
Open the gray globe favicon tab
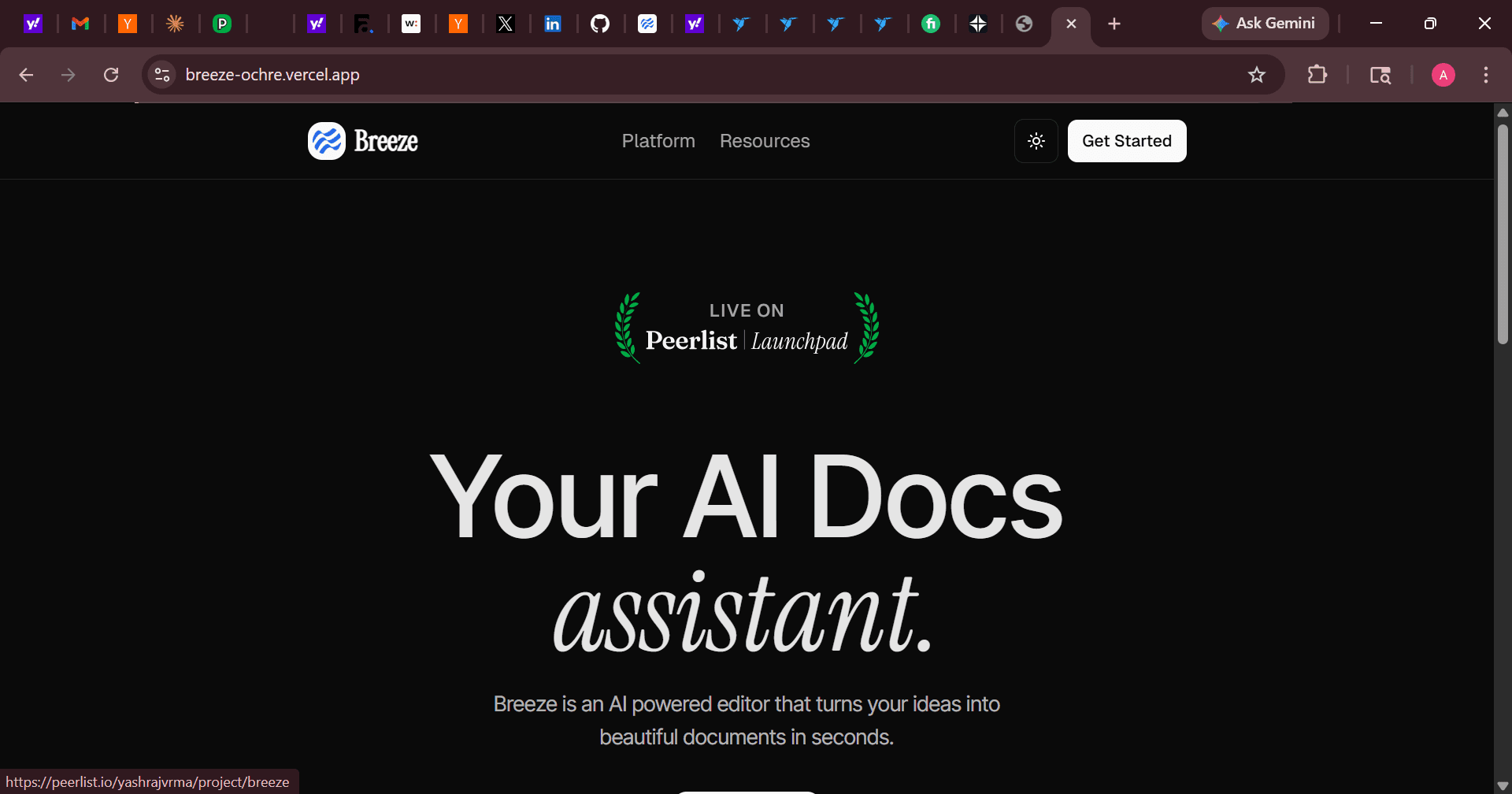pyautogui.click(x=1024, y=24)
